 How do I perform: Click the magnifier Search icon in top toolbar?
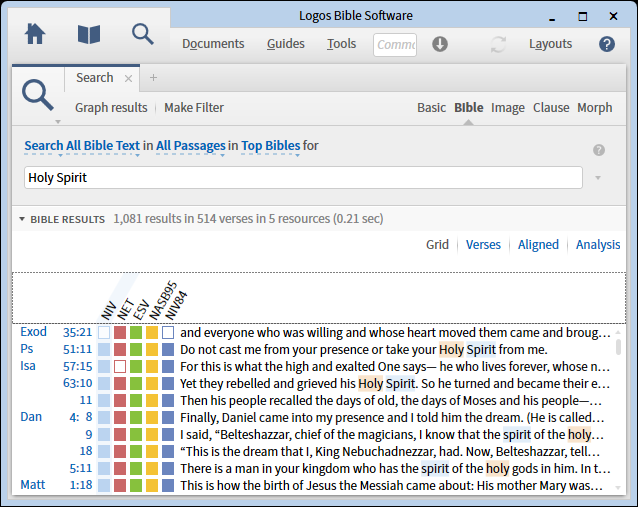click(143, 34)
